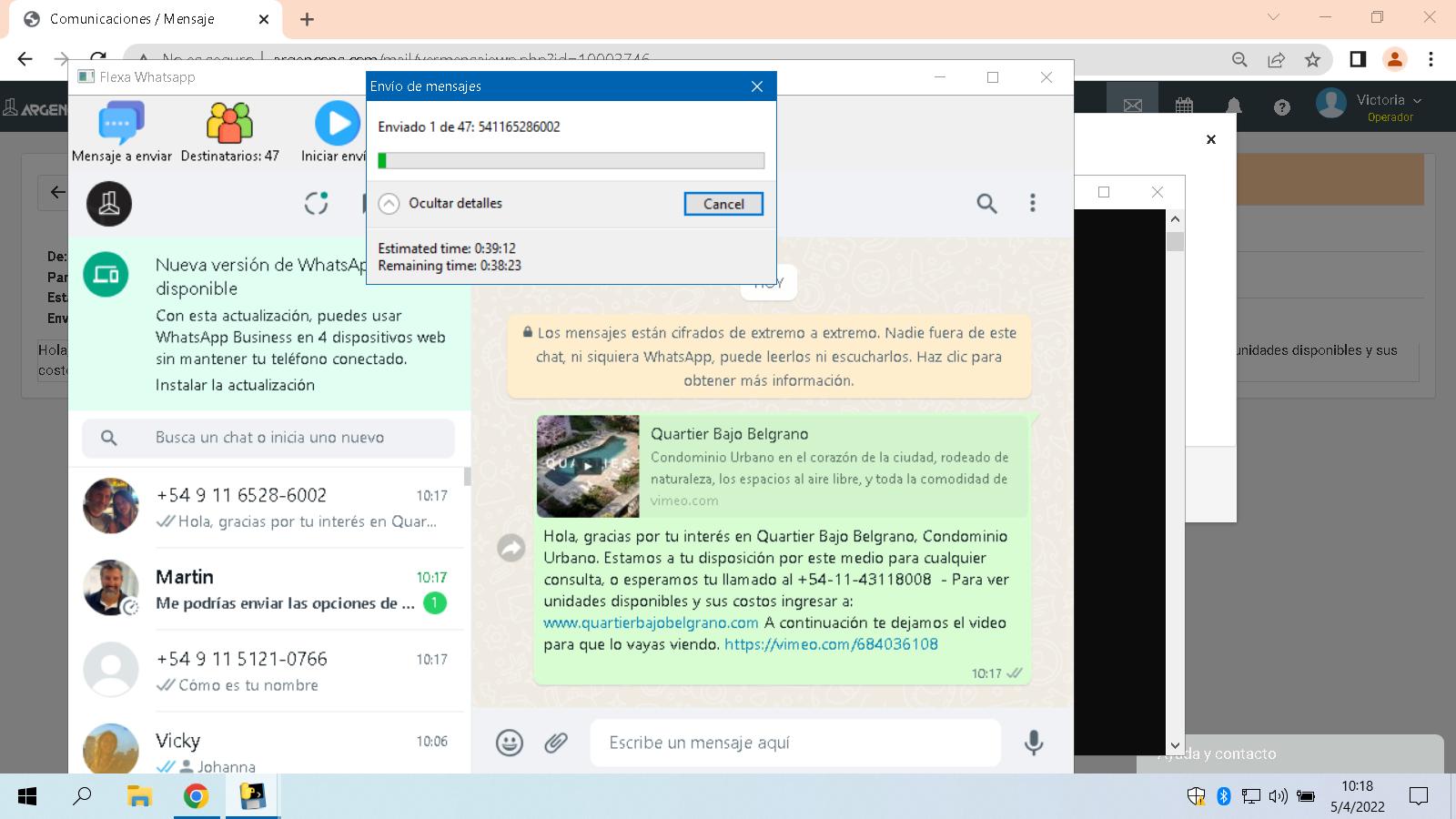Open help question mark icon
Viewport: 1456px width, 819px height.
point(1282,107)
